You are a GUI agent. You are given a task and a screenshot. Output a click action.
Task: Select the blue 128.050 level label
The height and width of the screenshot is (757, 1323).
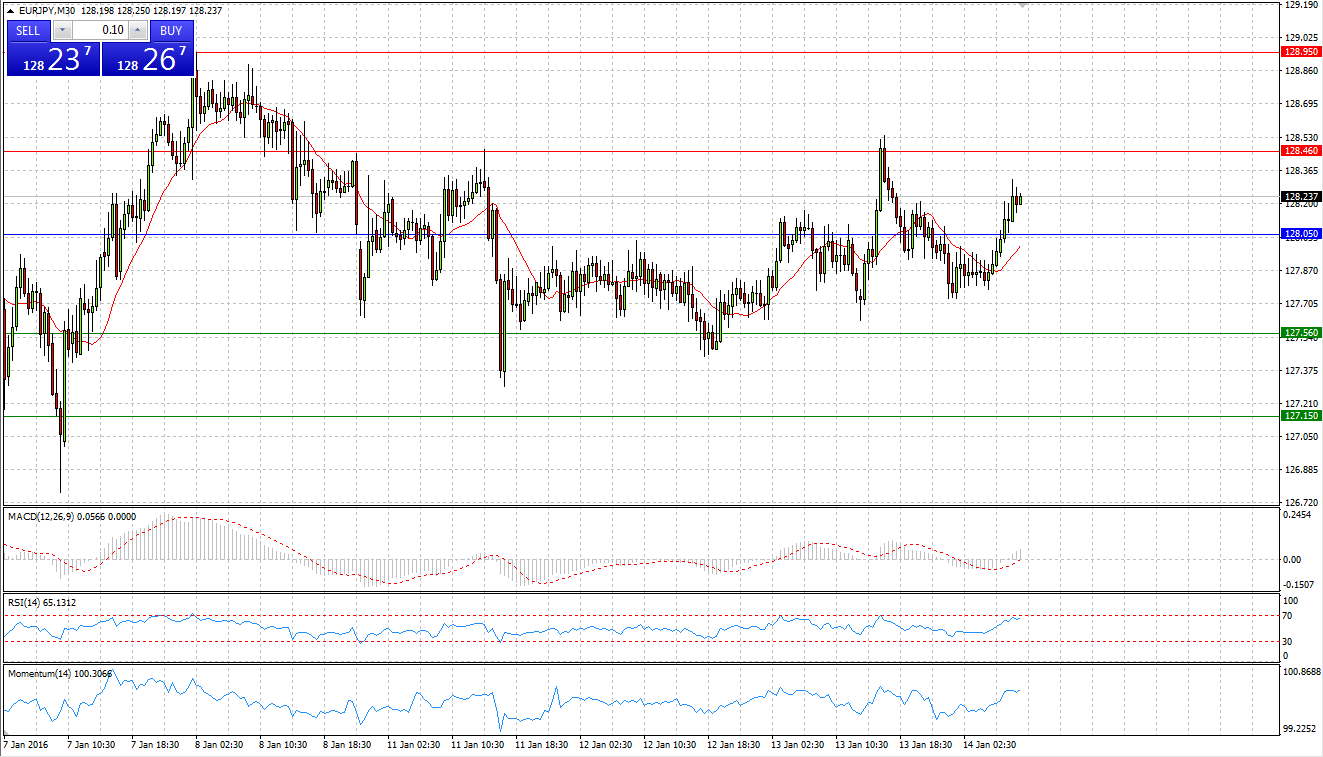(x=1301, y=234)
